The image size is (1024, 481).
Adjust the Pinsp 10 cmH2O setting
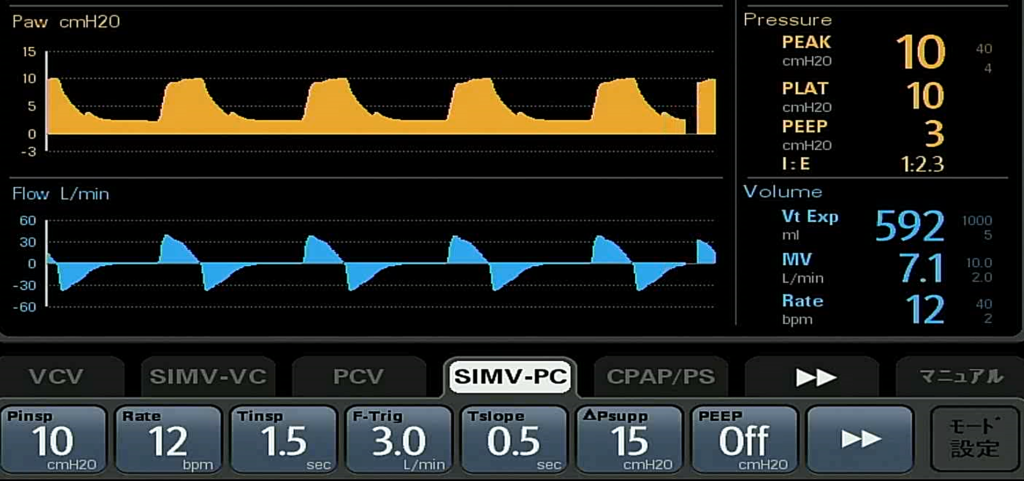tap(53, 438)
